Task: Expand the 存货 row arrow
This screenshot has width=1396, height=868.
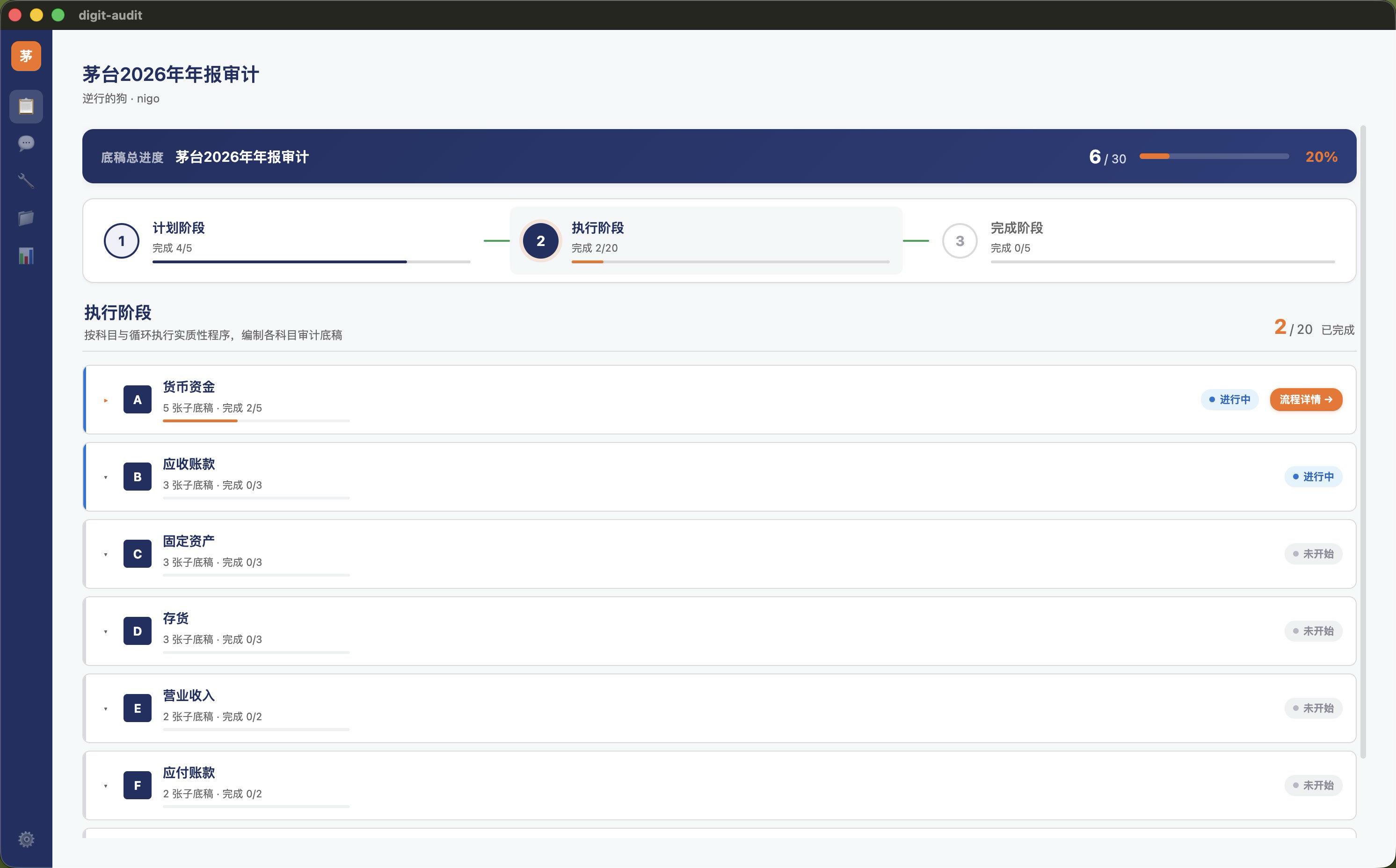Action: (x=106, y=631)
